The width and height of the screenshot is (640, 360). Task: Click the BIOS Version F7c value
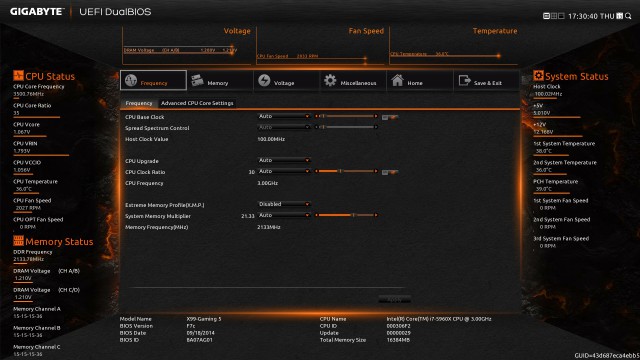click(x=191, y=326)
